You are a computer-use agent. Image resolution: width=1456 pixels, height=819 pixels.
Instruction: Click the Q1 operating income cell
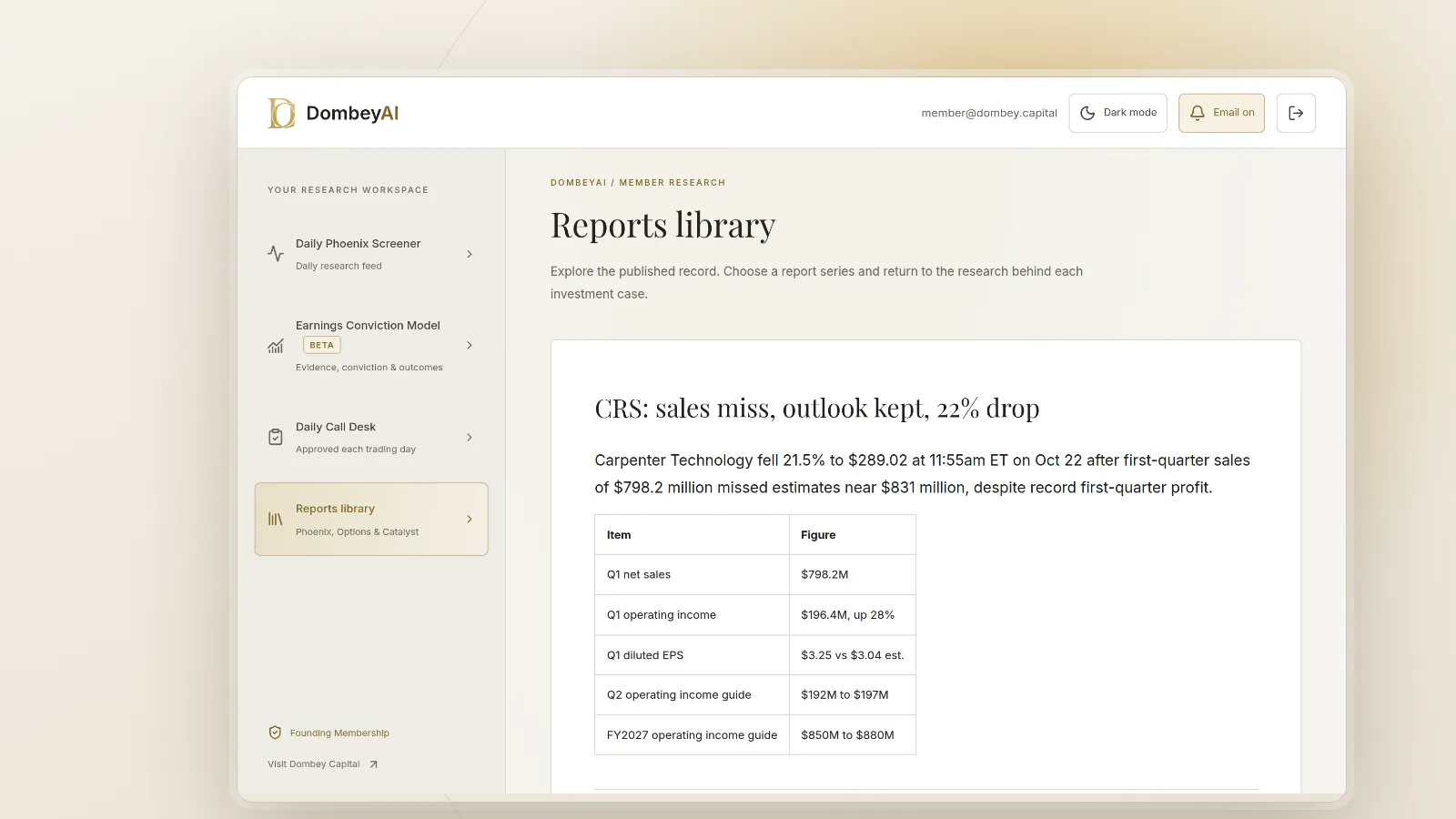click(692, 615)
